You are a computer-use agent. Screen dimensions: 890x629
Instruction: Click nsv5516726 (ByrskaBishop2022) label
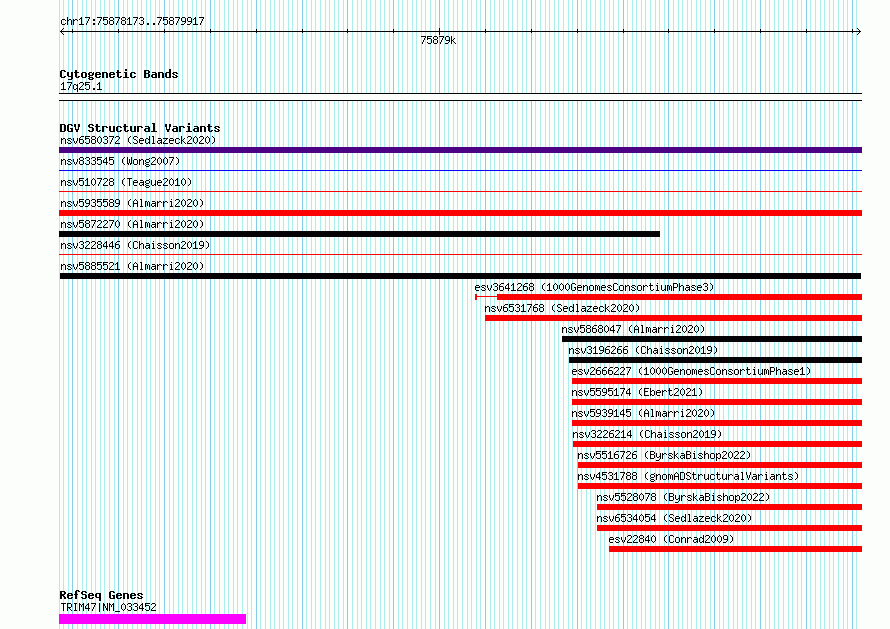point(664,455)
